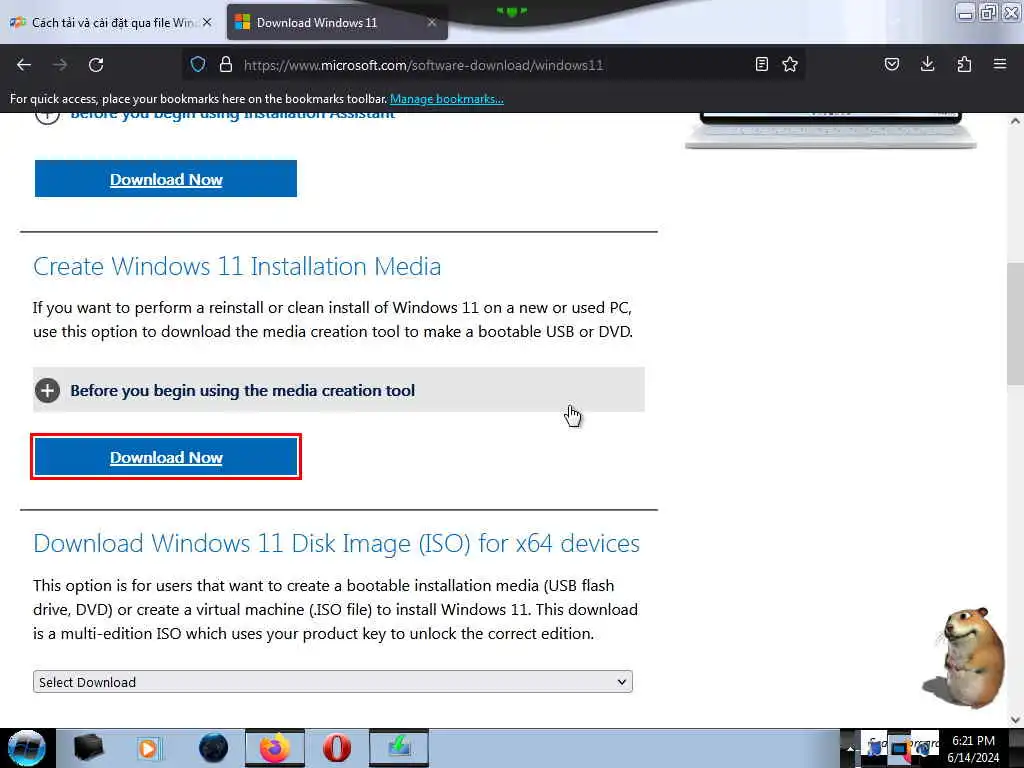The width and height of the screenshot is (1024, 768).
Task: Select the Download Windows 11 tab
Action: [337, 23]
